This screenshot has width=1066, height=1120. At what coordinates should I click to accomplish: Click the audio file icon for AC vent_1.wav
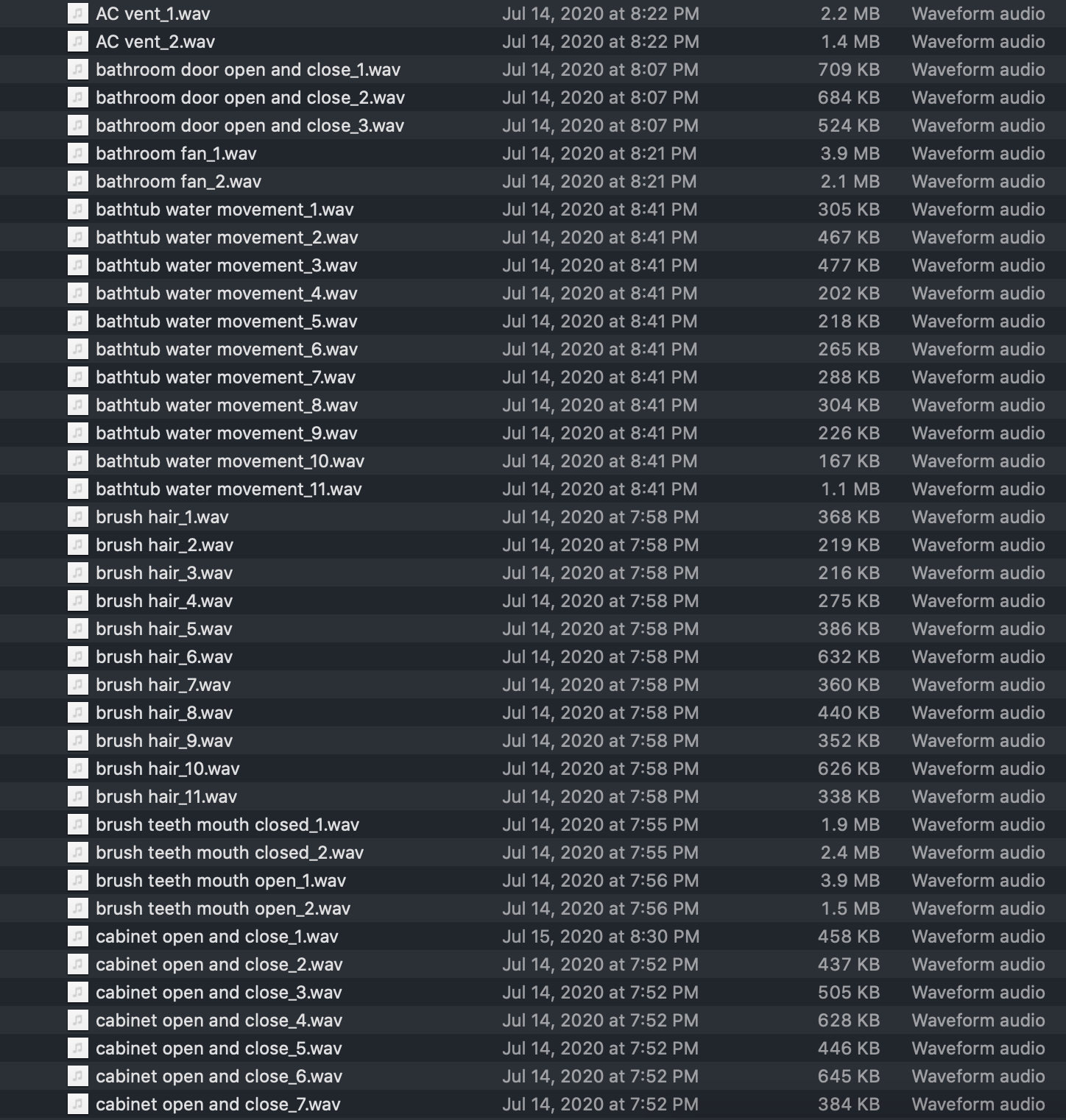pos(77,14)
